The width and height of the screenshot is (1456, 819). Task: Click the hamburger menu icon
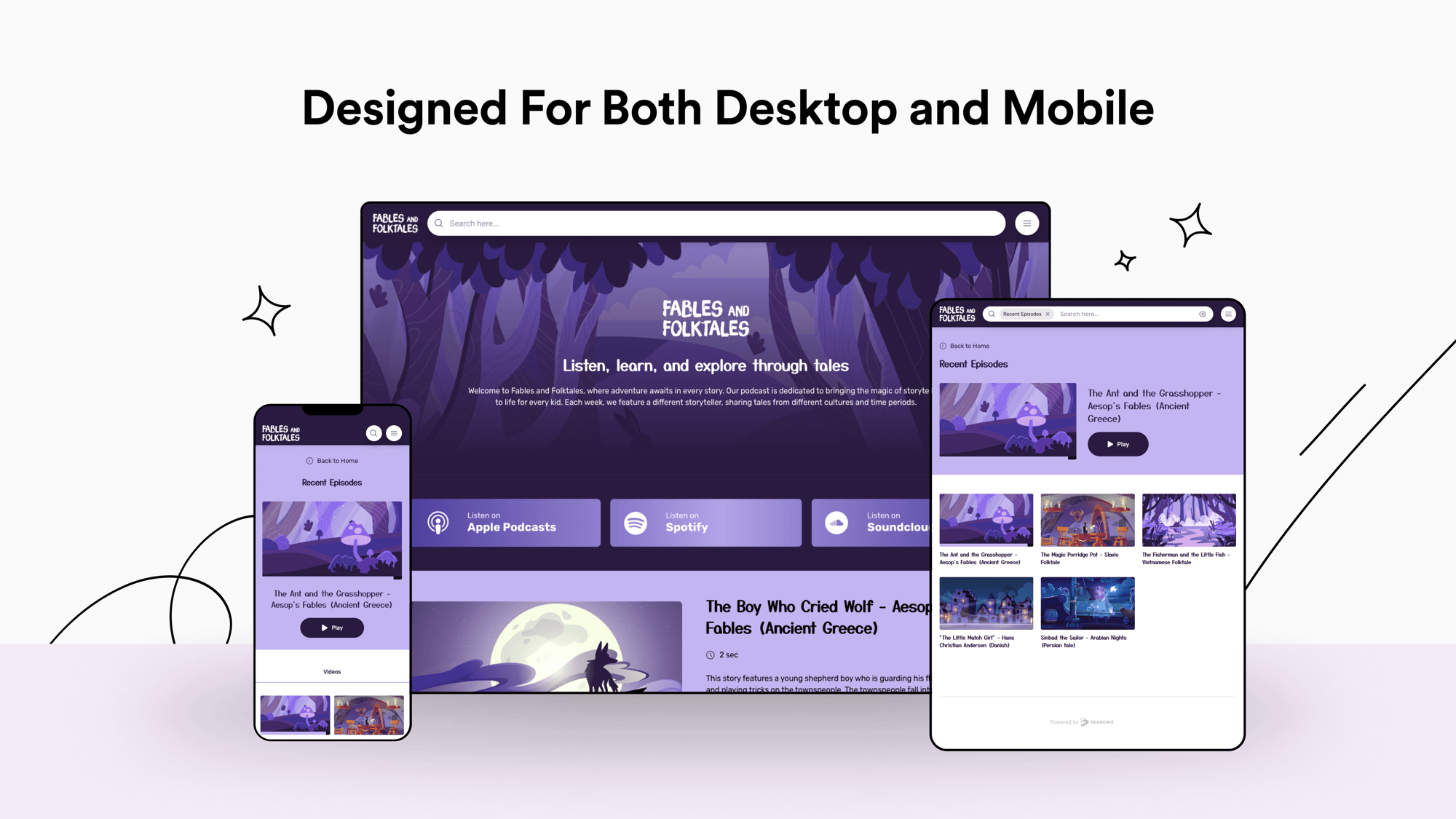[x=1028, y=223]
